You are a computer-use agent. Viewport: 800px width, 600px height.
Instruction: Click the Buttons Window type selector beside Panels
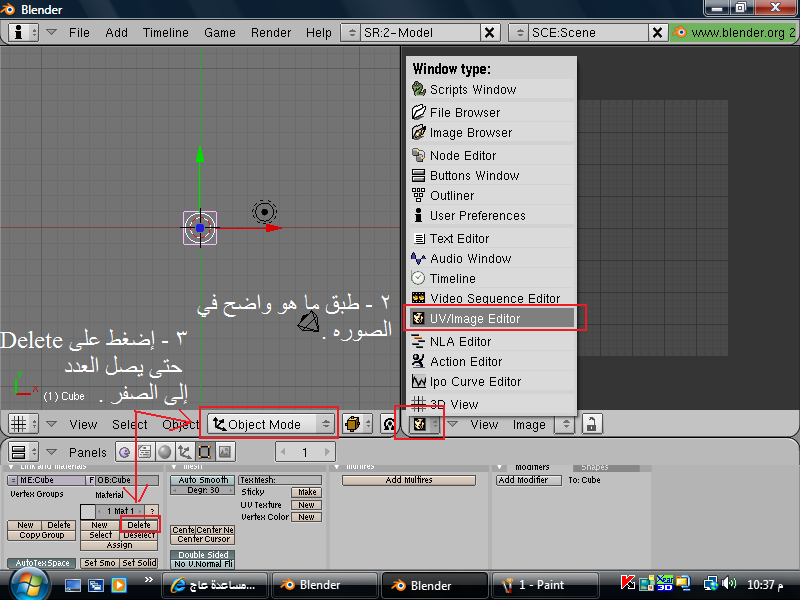click(x=23, y=452)
